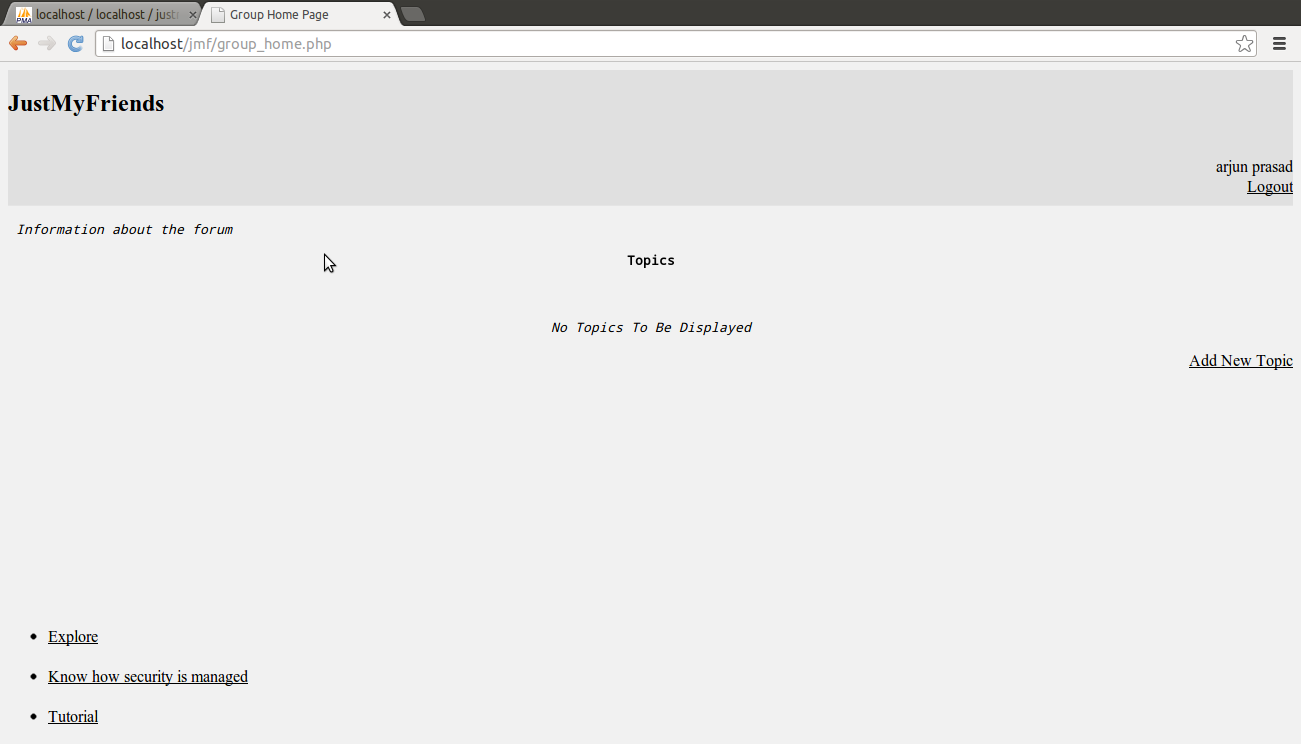The width and height of the screenshot is (1301, 744).
Task: Click the page icon in the address bar
Action: point(109,44)
